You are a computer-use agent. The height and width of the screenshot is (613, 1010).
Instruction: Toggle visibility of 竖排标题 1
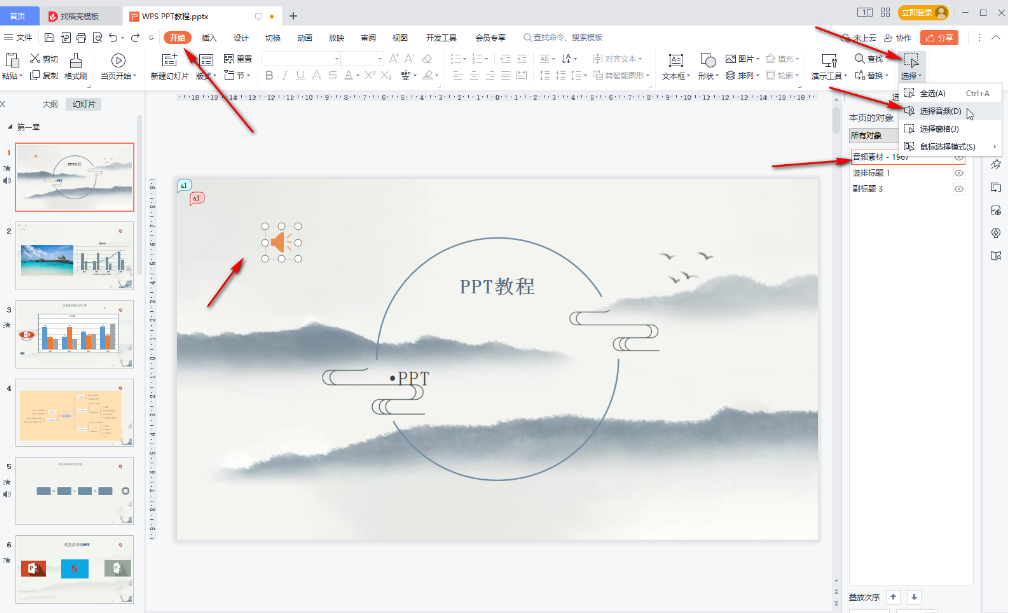pyautogui.click(x=958, y=172)
